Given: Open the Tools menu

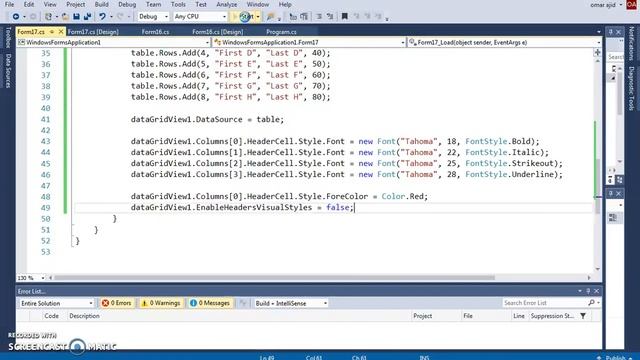Looking at the screenshot, I should pos(178,4).
